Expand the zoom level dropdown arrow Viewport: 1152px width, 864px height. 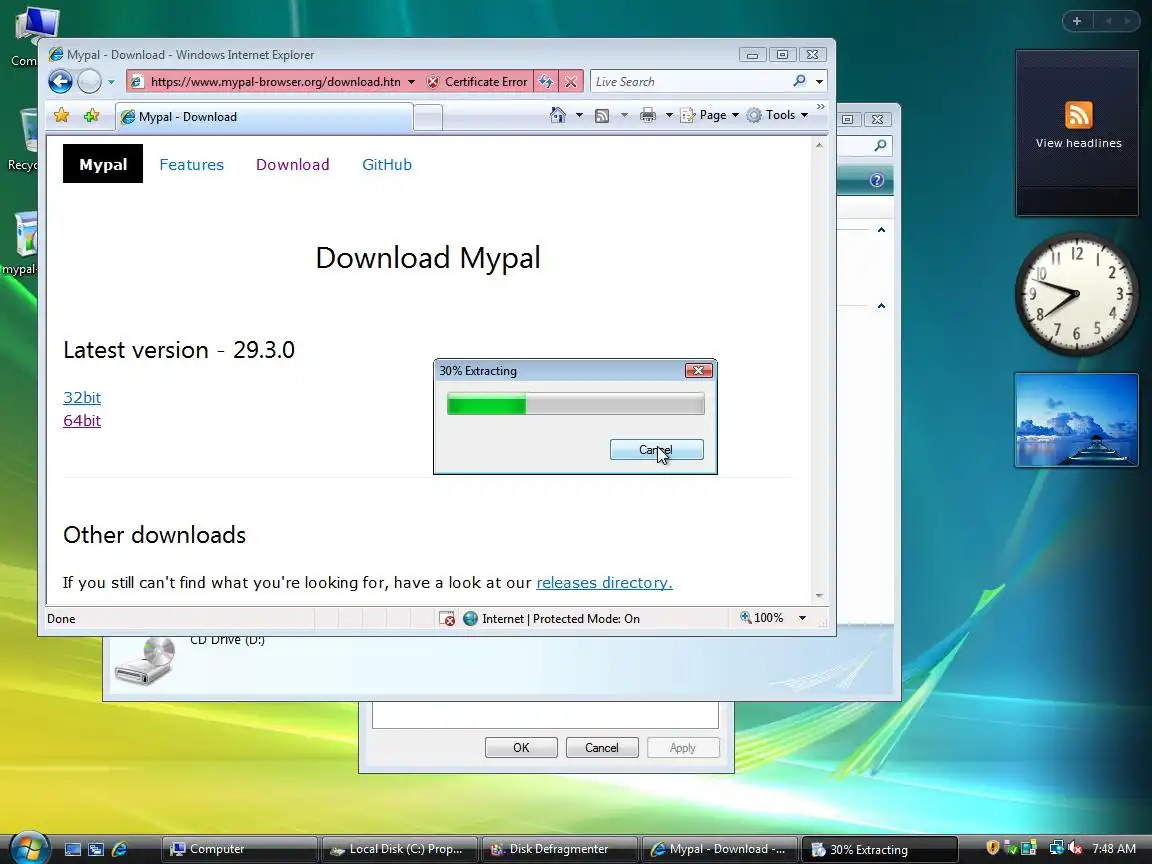pyautogui.click(x=802, y=619)
